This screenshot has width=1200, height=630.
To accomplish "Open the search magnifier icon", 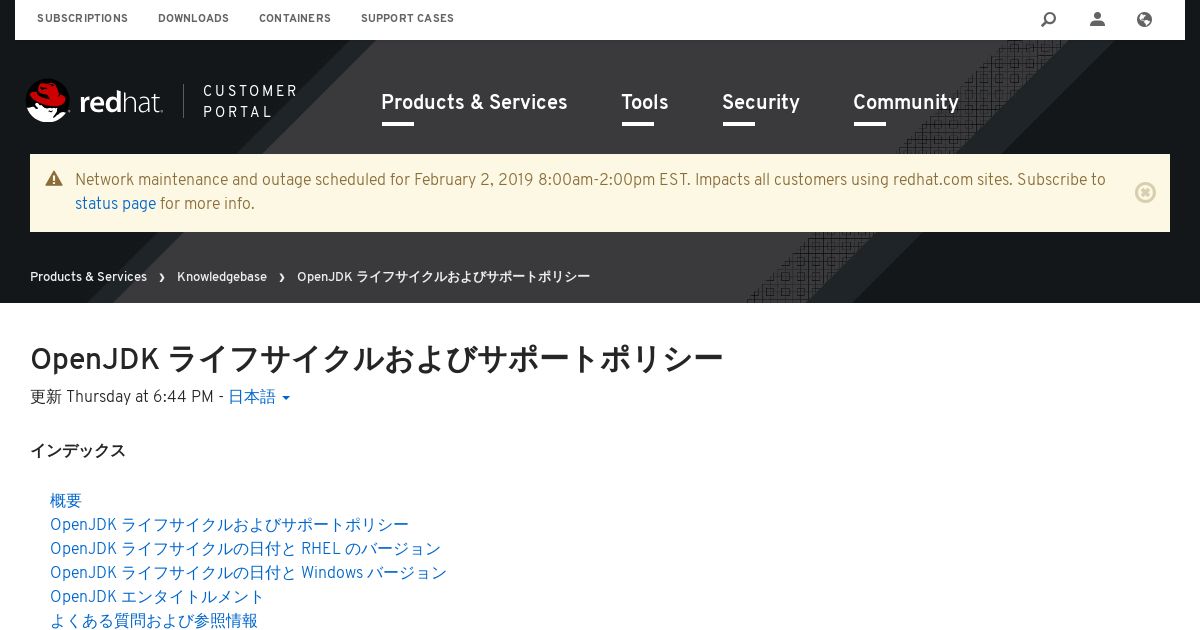I will click(x=1048, y=19).
